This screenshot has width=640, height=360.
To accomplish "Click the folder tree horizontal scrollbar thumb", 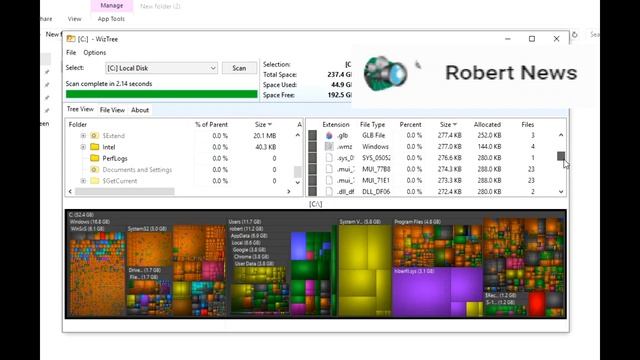I will pyautogui.click(x=125, y=191).
